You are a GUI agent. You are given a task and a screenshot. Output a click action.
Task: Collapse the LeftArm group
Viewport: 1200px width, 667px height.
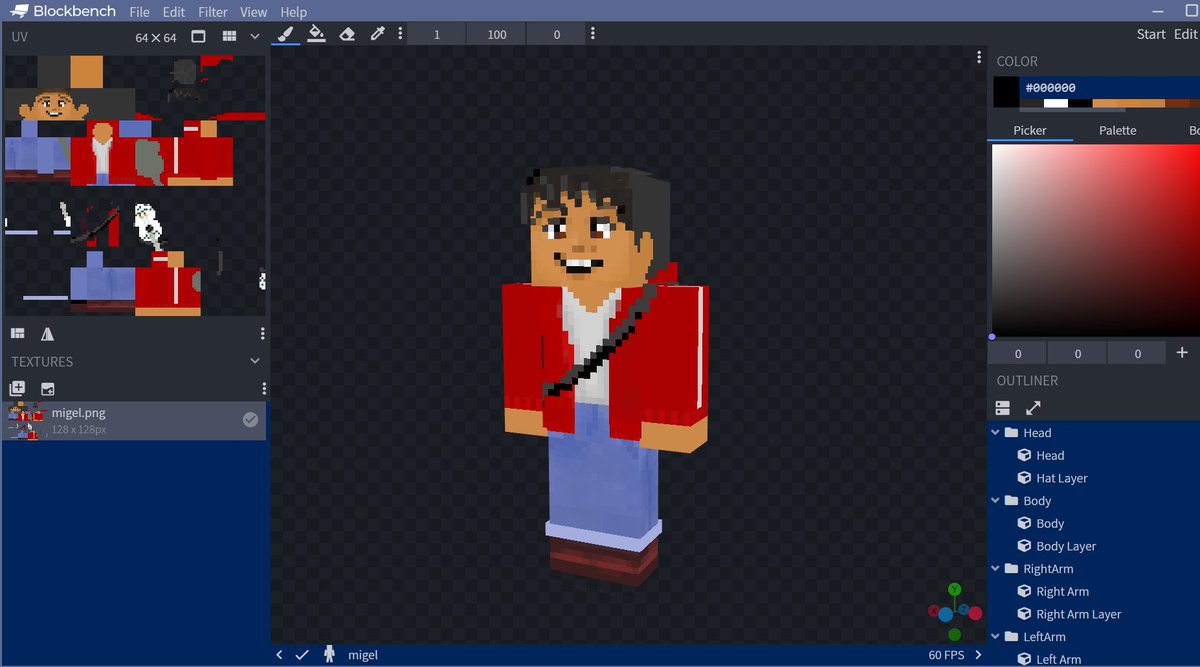tap(996, 636)
